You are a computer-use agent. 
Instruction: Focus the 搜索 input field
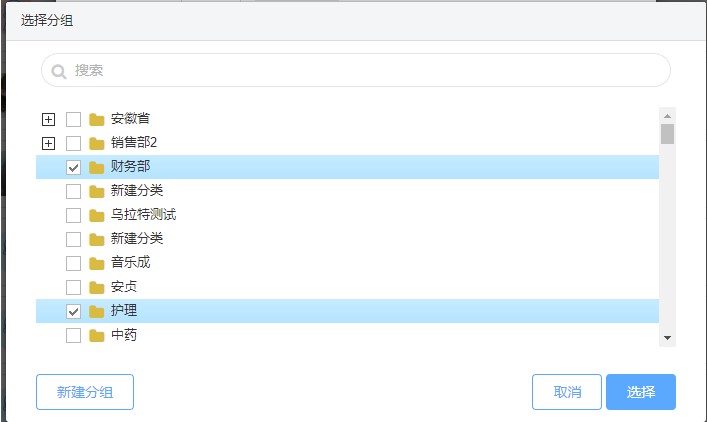pyautogui.click(x=360, y=71)
